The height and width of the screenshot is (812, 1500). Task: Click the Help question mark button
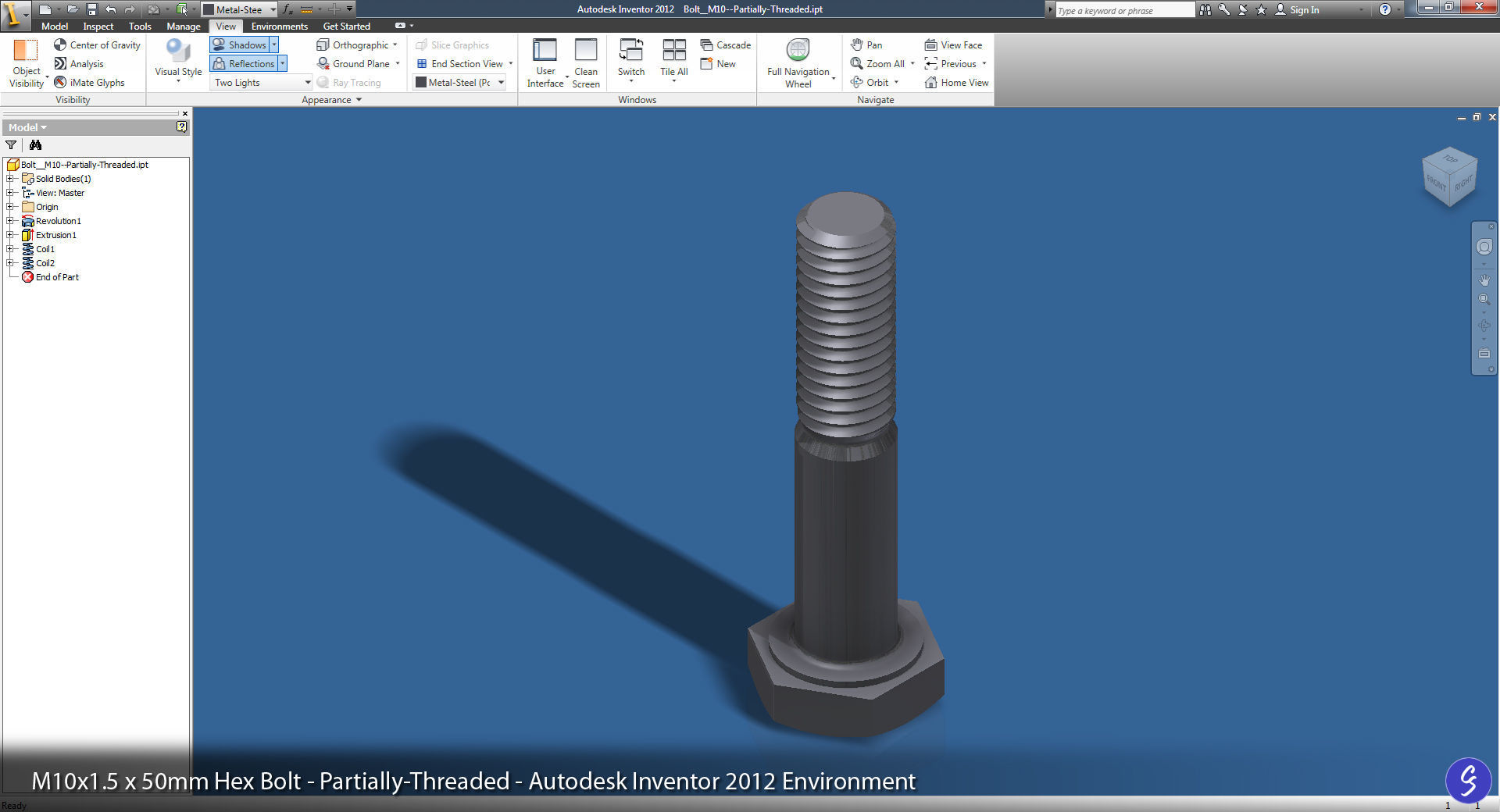(1384, 9)
